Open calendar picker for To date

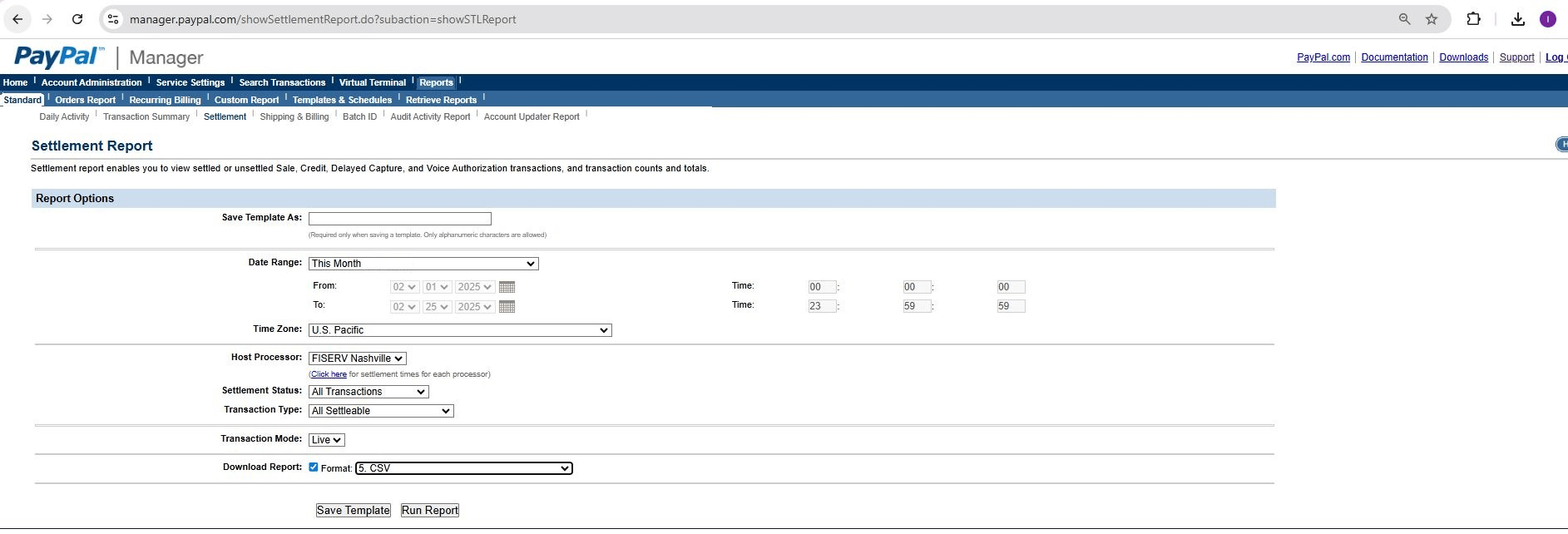(507, 307)
